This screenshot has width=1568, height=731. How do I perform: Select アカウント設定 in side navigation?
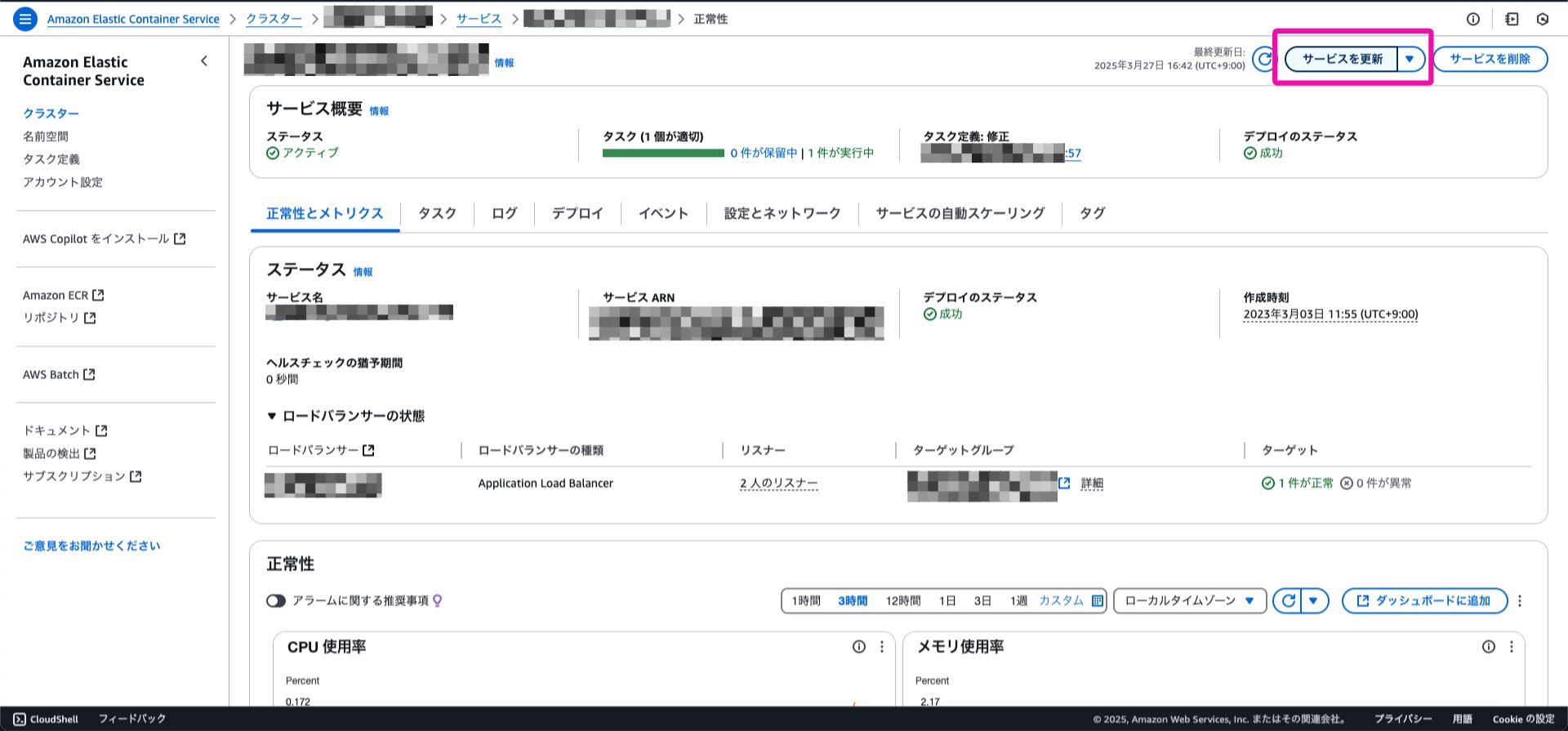tap(63, 182)
